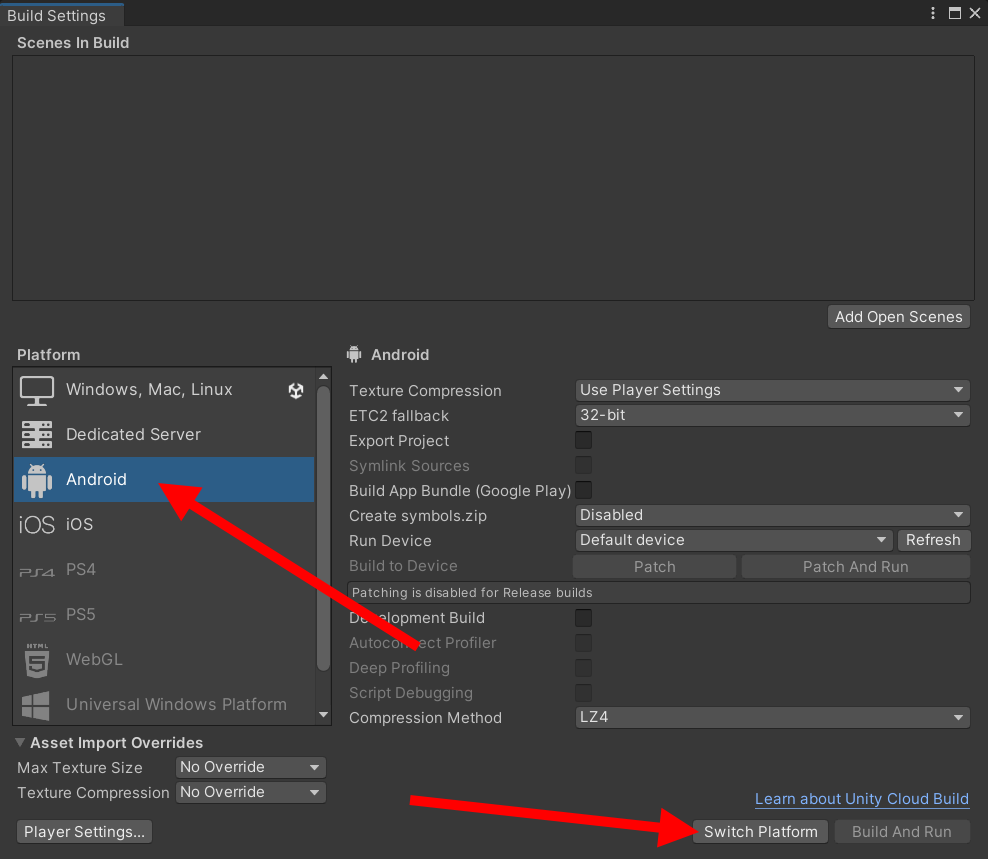Click the WebGL HTML5 shield icon
Viewport: 988px width, 859px height.
point(37,660)
